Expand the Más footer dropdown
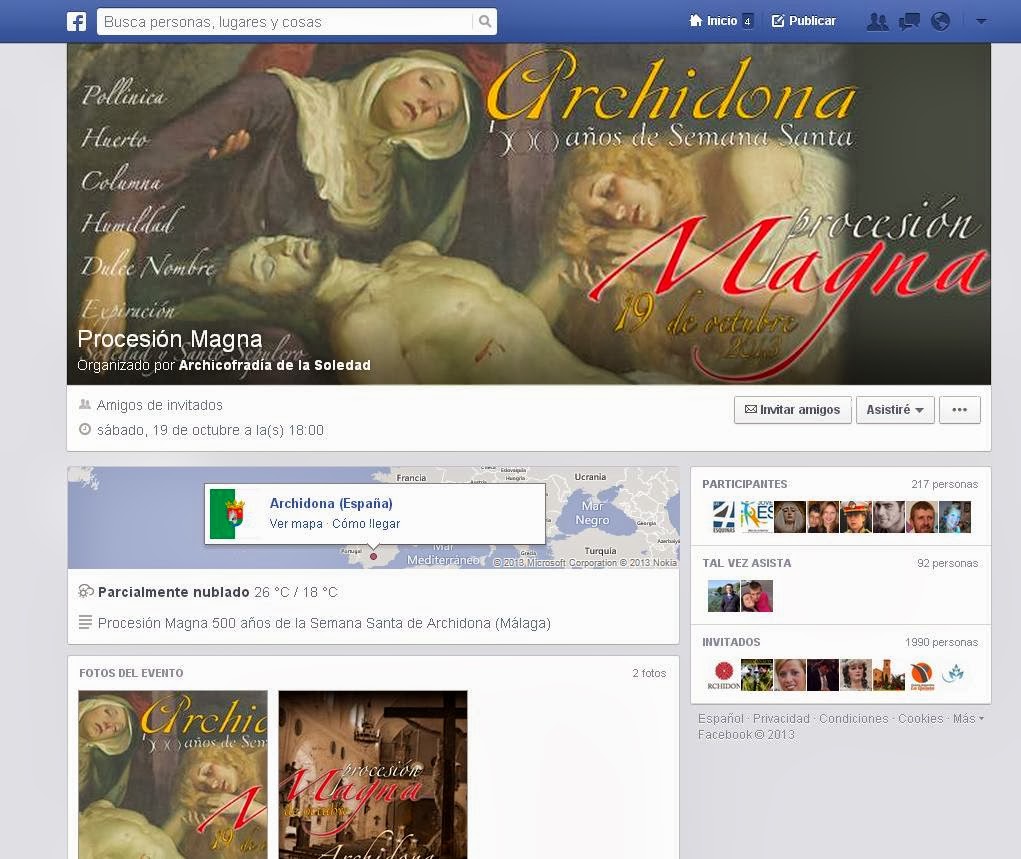The image size is (1021, 859). coord(968,718)
